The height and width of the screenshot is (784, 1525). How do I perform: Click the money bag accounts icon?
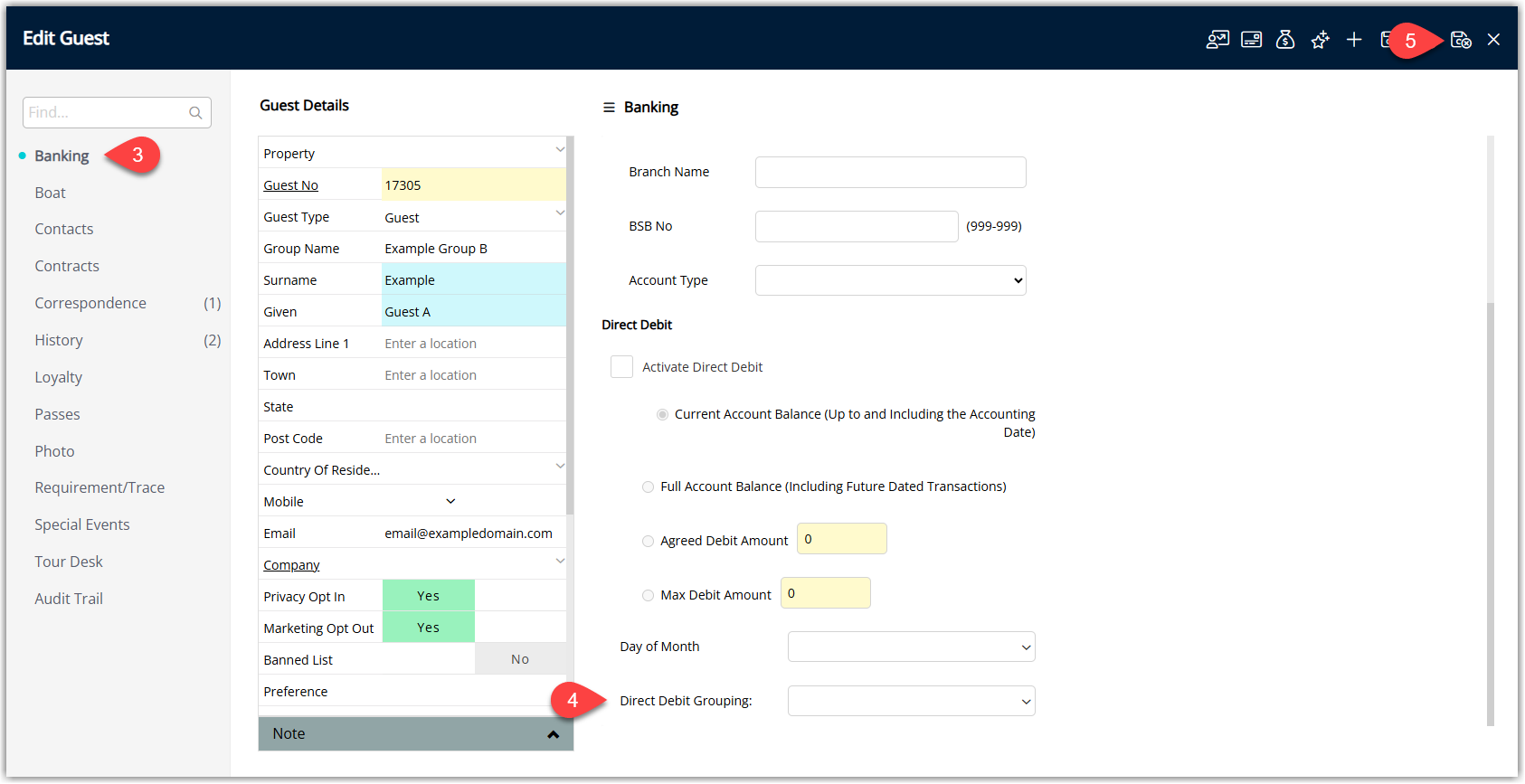(x=1285, y=40)
